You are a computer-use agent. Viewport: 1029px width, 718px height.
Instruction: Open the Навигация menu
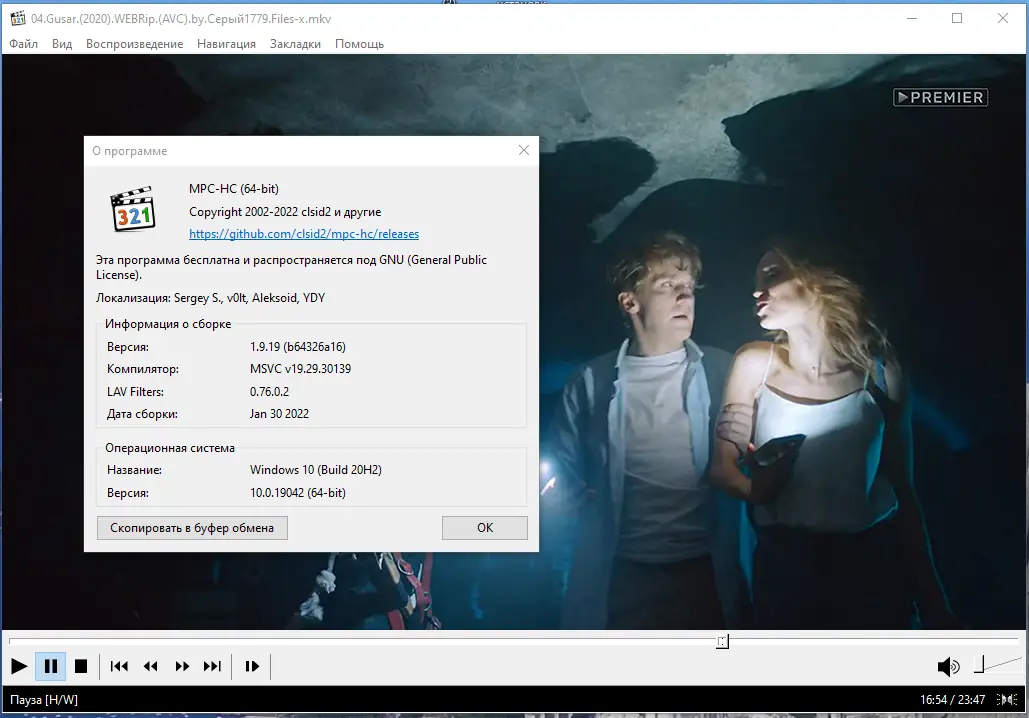click(x=226, y=44)
